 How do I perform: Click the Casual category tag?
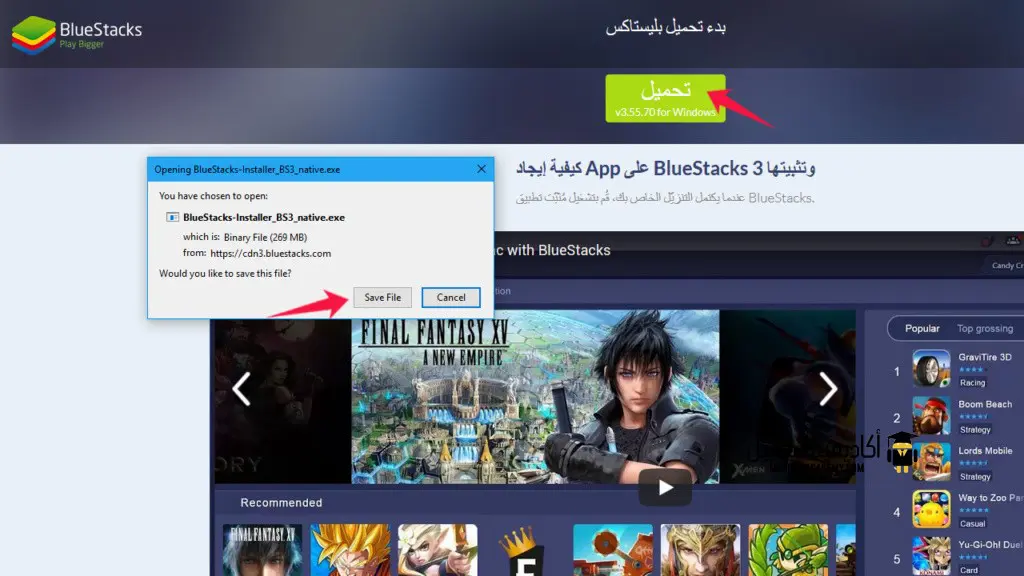[972, 524]
